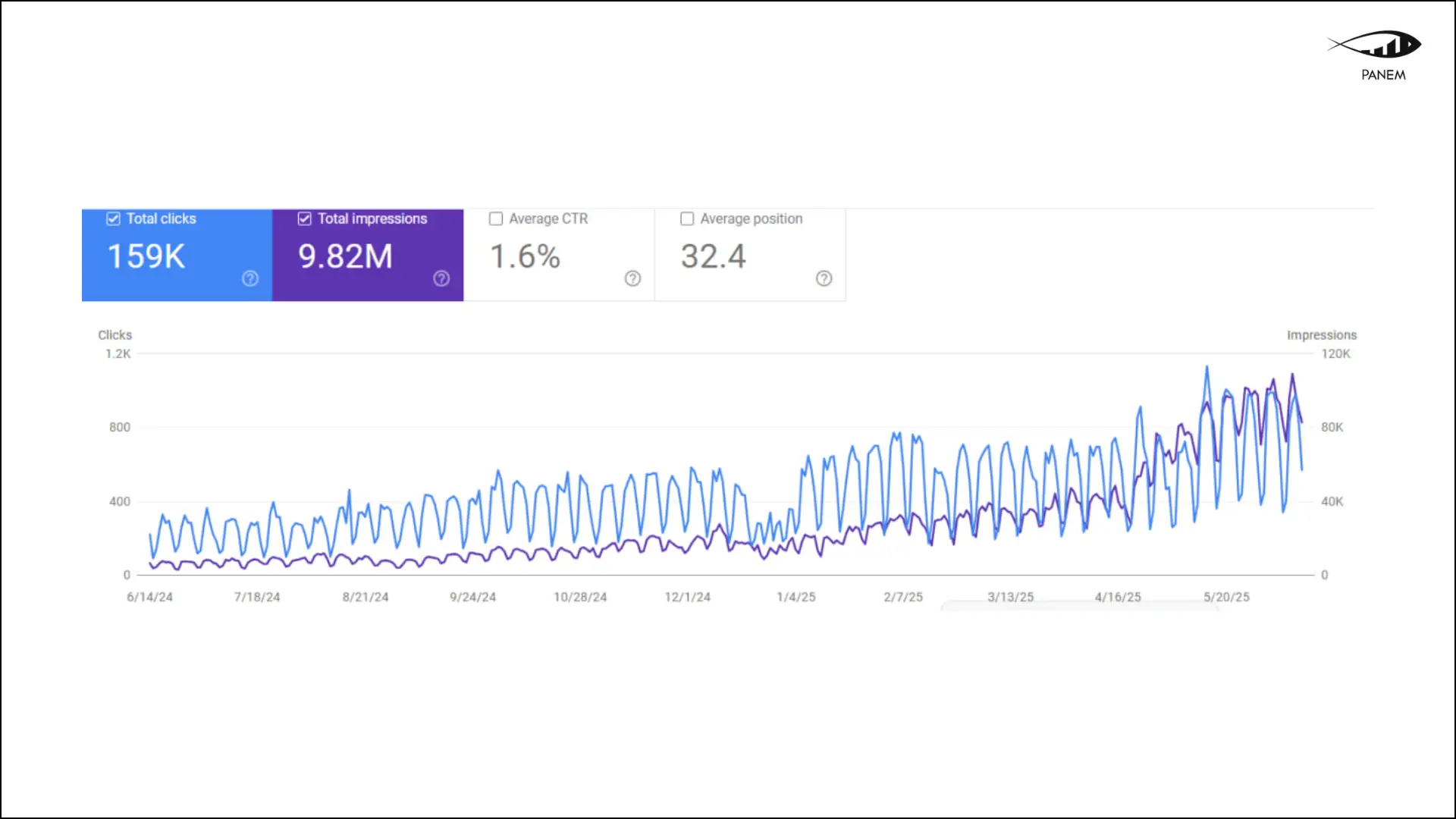Click the 120K impressions axis label
1456x819 pixels.
point(1335,354)
